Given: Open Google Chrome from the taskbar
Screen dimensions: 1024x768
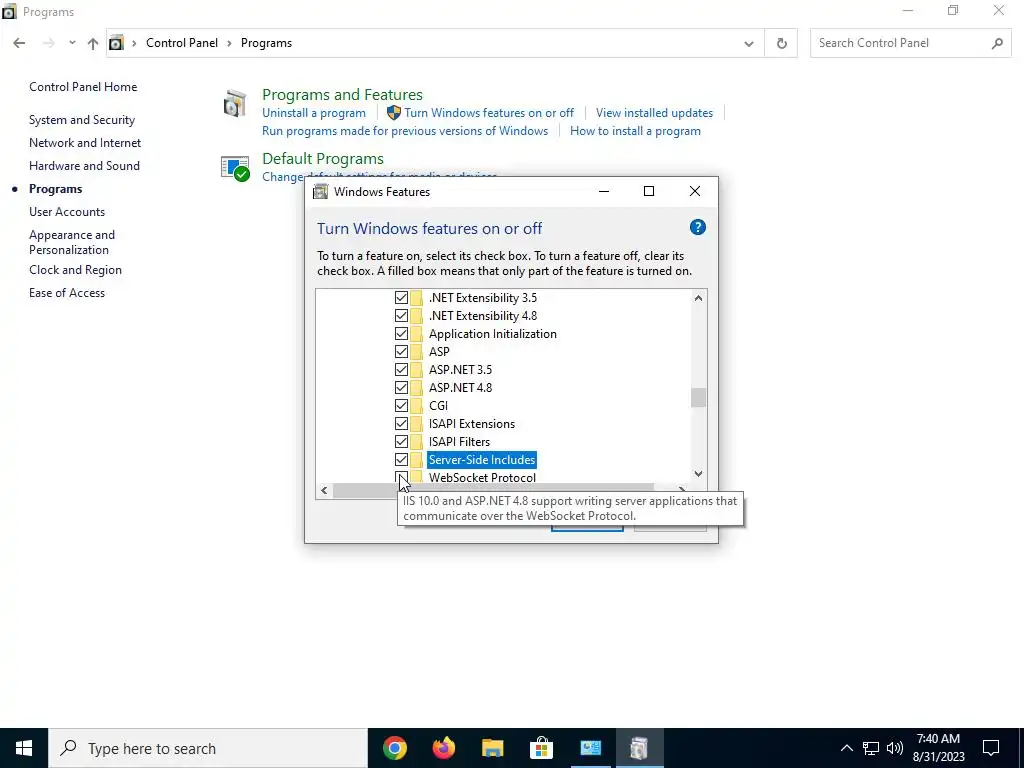Looking at the screenshot, I should (394, 748).
